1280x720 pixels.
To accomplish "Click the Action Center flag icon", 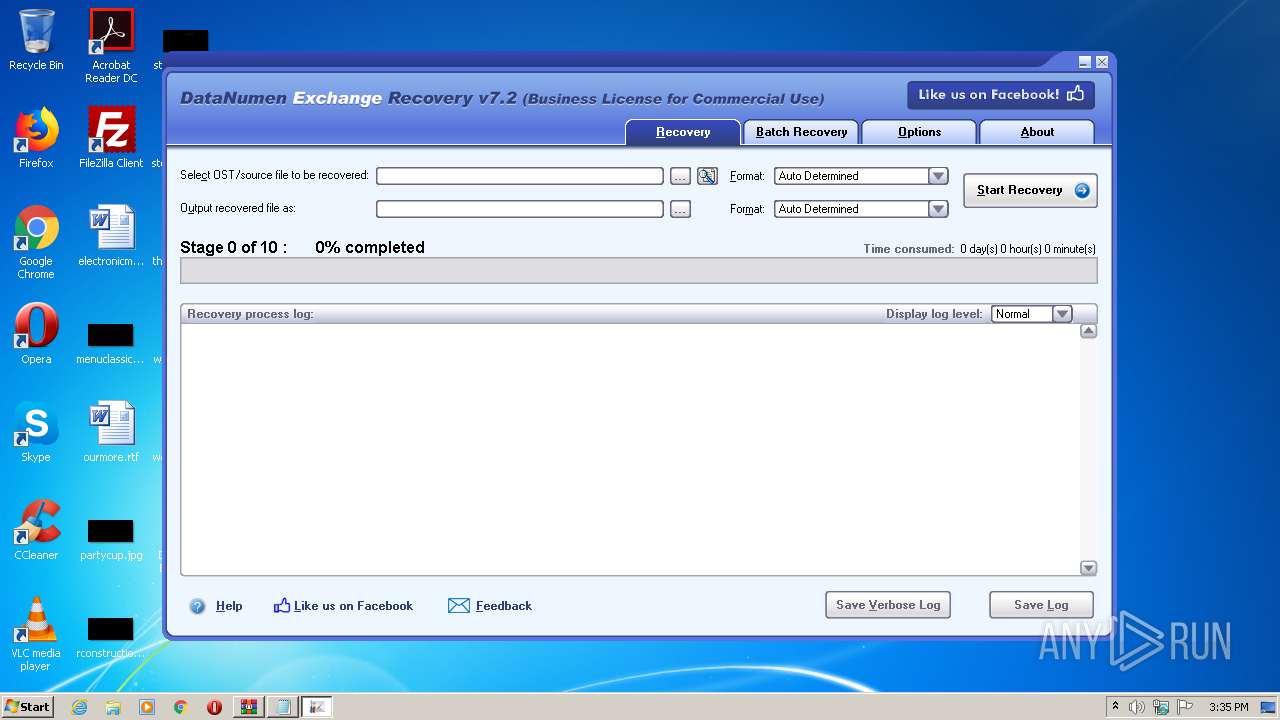I will (1185, 707).
